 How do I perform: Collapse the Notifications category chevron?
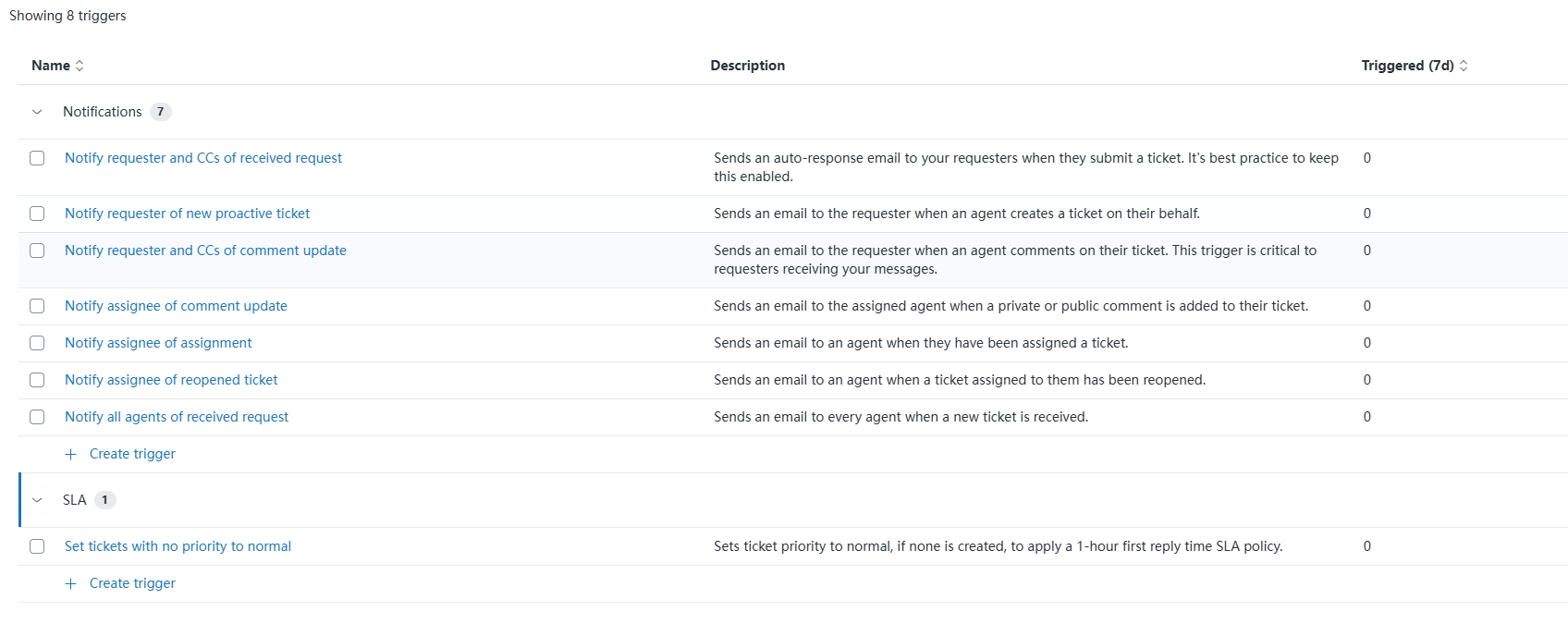coord(37,112)
